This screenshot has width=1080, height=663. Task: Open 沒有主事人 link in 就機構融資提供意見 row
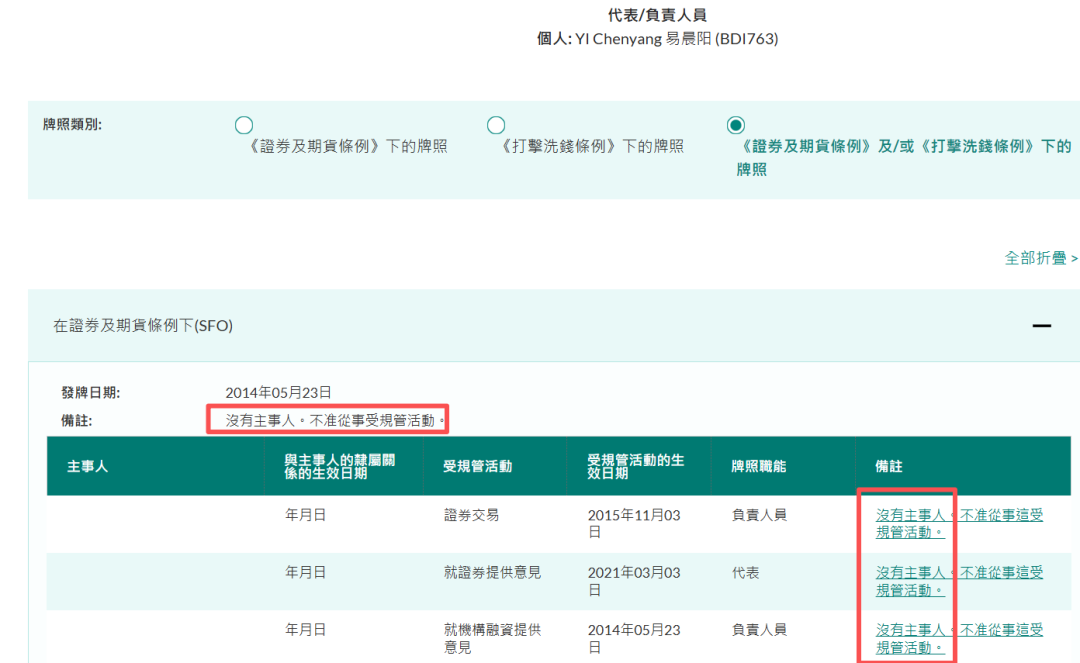909,630
